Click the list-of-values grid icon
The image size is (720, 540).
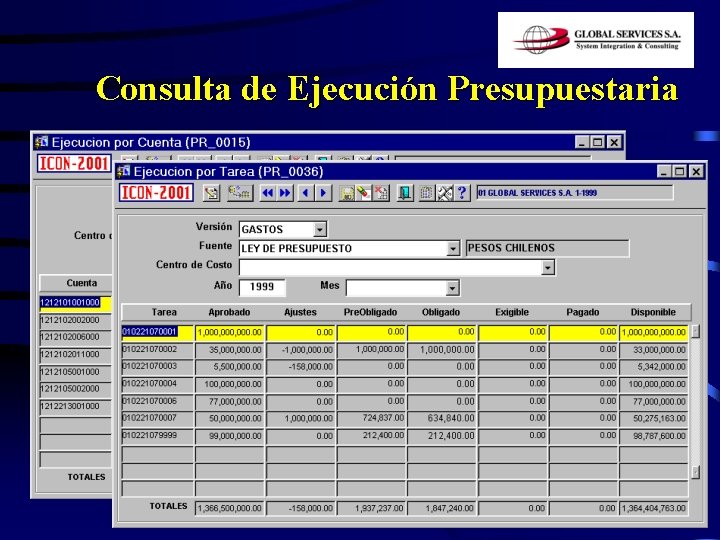[427, 193]
